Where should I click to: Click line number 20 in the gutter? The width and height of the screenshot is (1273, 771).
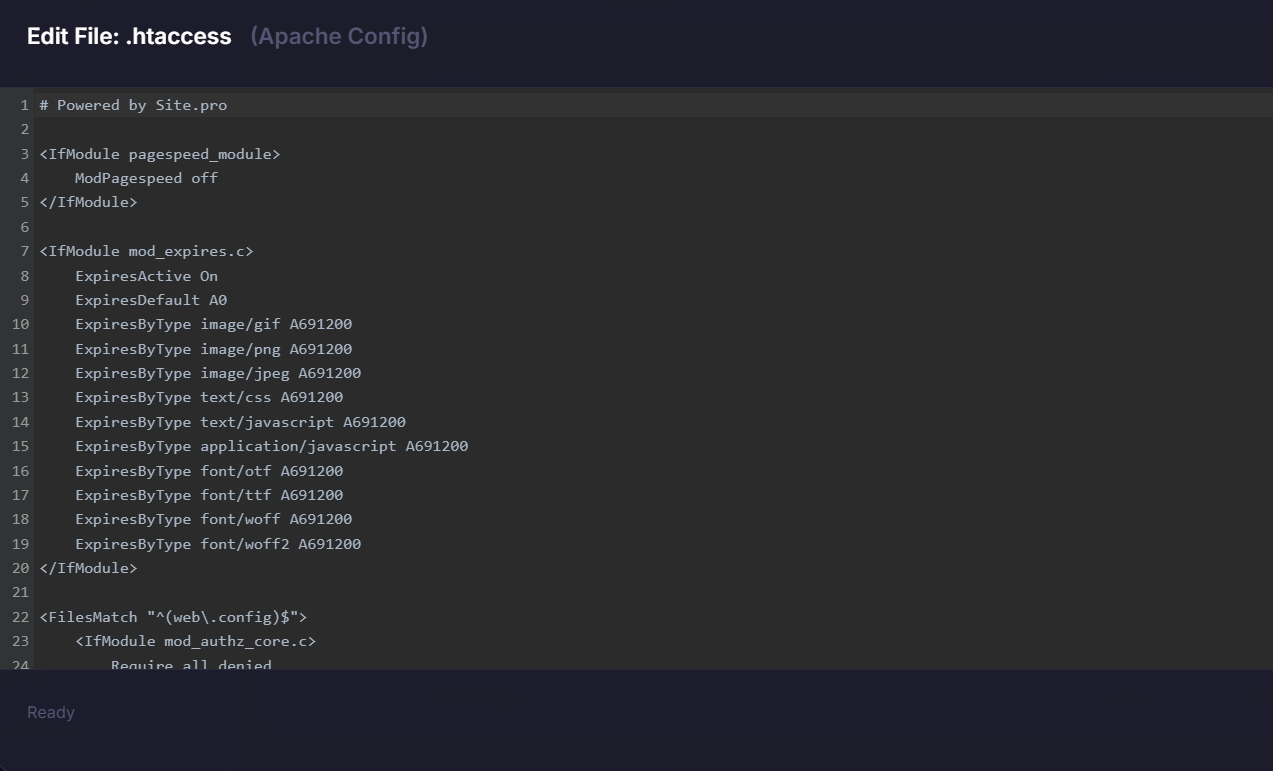tap(20, 568)
